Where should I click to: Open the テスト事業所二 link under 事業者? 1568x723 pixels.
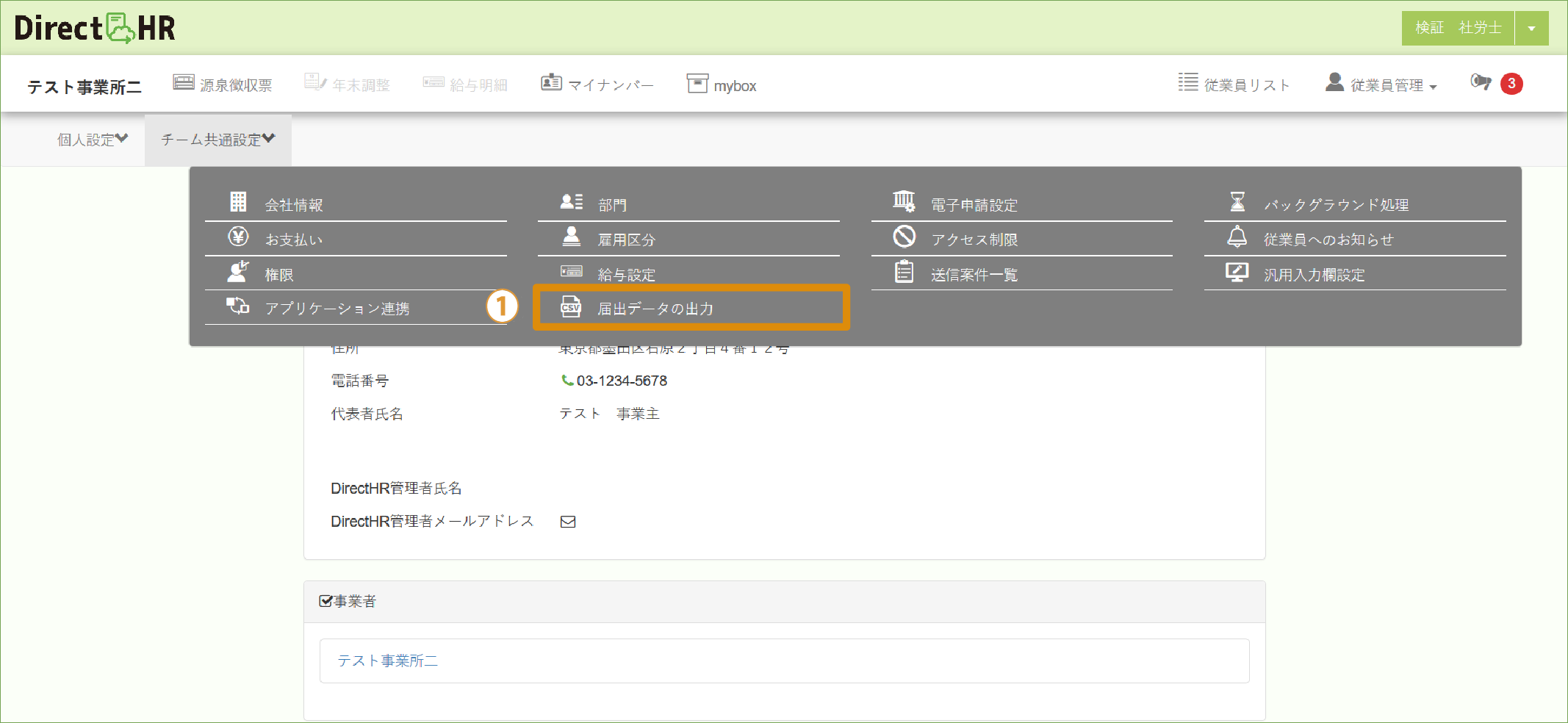(387, 661)
